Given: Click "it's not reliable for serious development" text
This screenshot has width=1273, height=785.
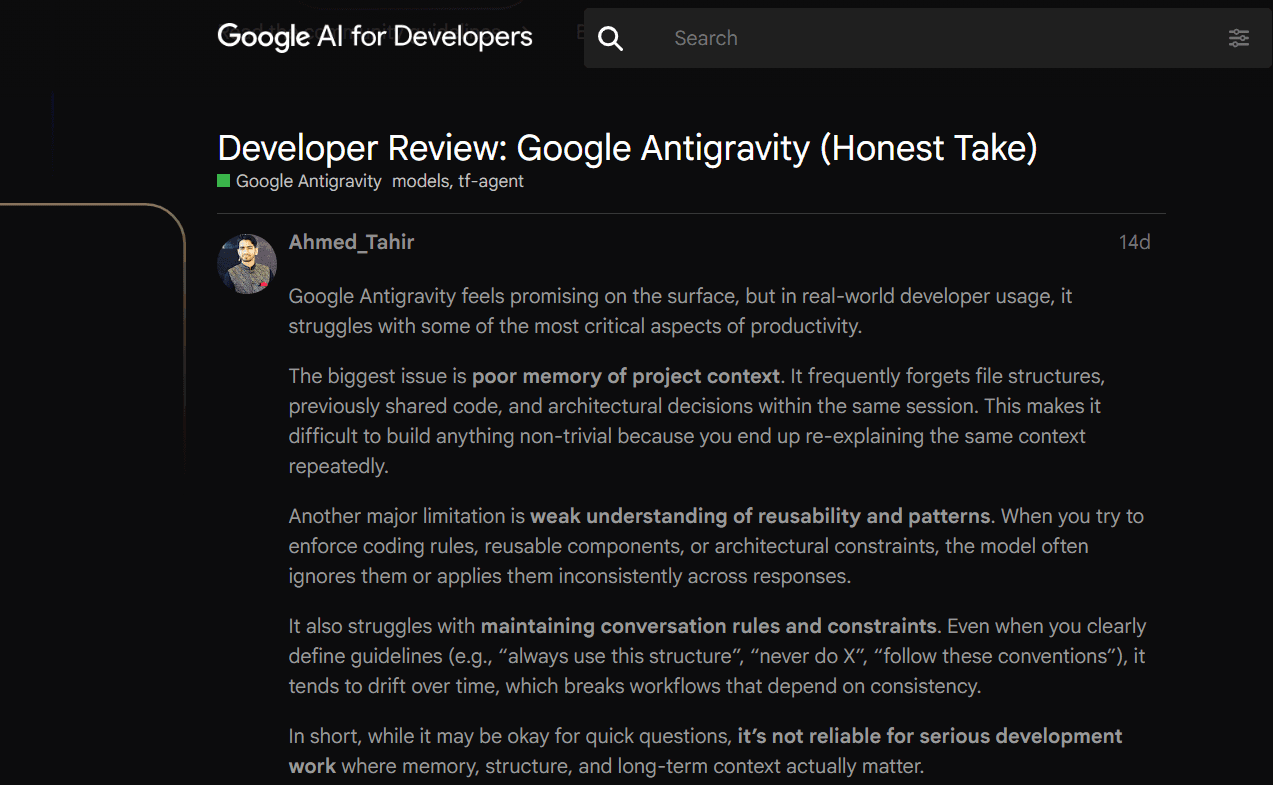Looking at the screenshot, I should pyautogui.click(x=930, y=736).
